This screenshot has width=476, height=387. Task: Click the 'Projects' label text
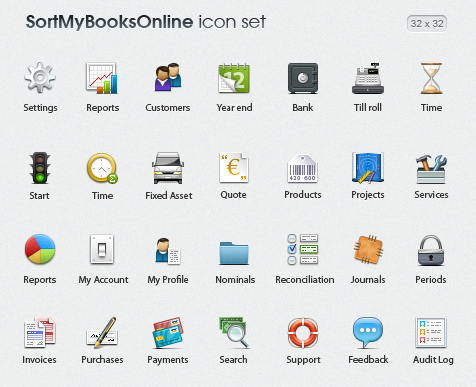click(368, 195)
